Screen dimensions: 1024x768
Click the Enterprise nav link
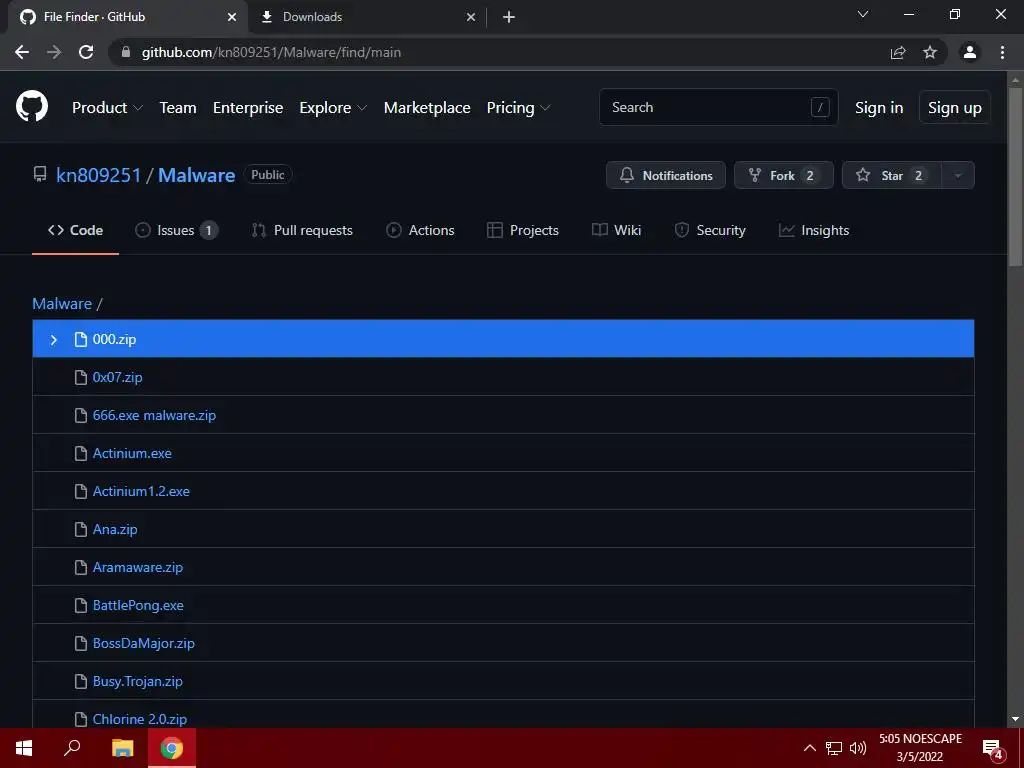pyautogui.click(x=248, y=108)
